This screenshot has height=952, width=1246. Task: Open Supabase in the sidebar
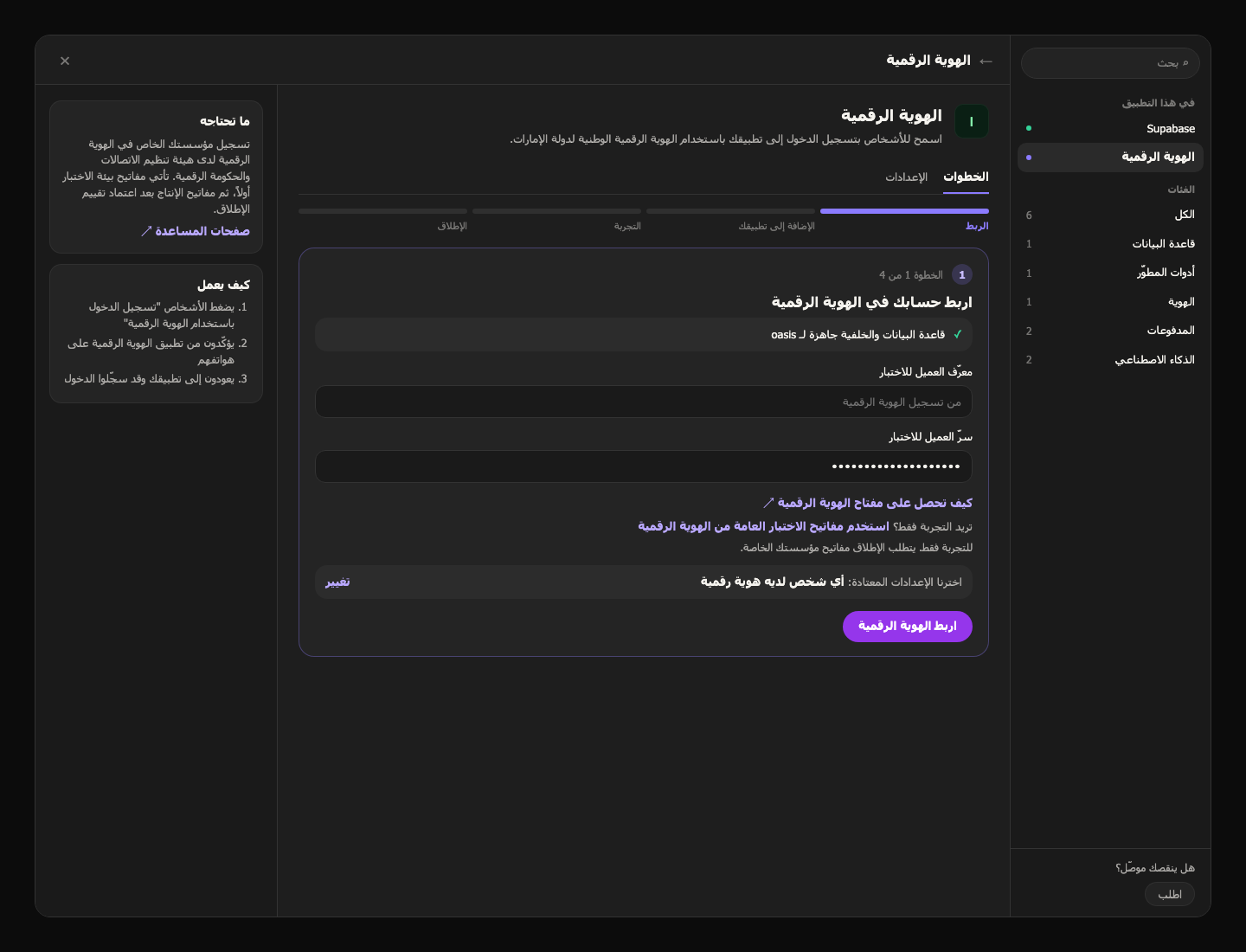[1110, 128]
